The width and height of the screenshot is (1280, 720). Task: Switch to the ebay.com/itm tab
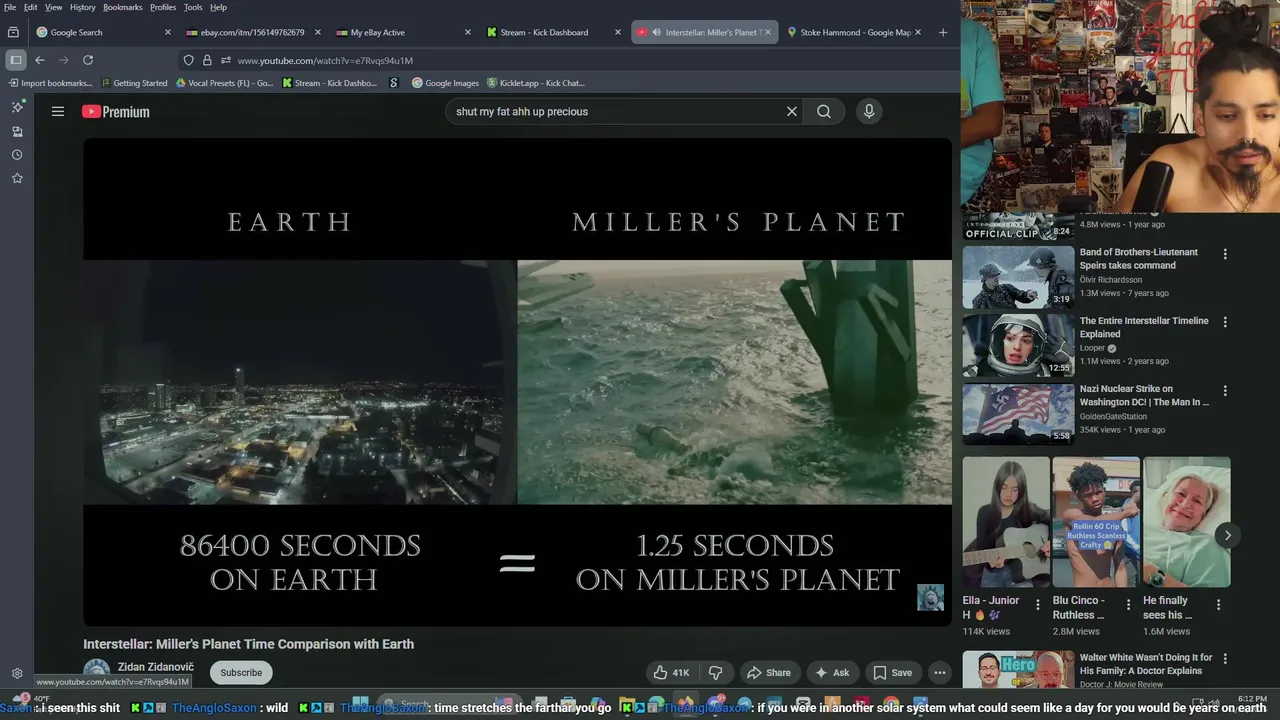255,32
